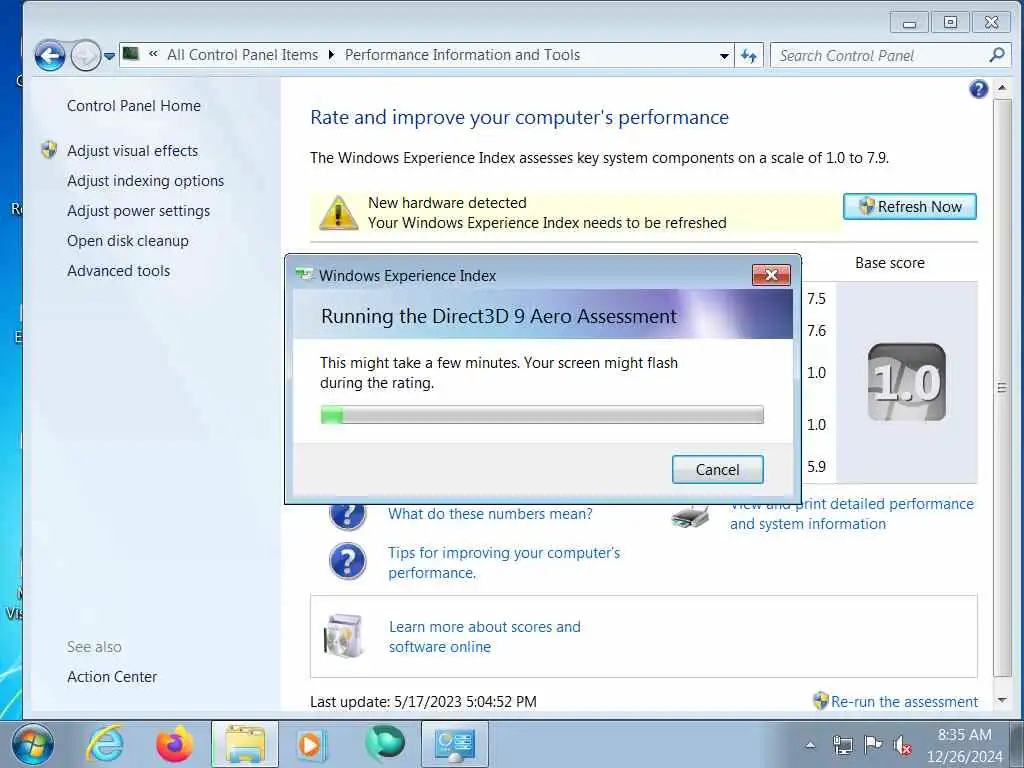Select the 7.6 subscore value
Screen dimensions: 1024x768
point(816,330)
